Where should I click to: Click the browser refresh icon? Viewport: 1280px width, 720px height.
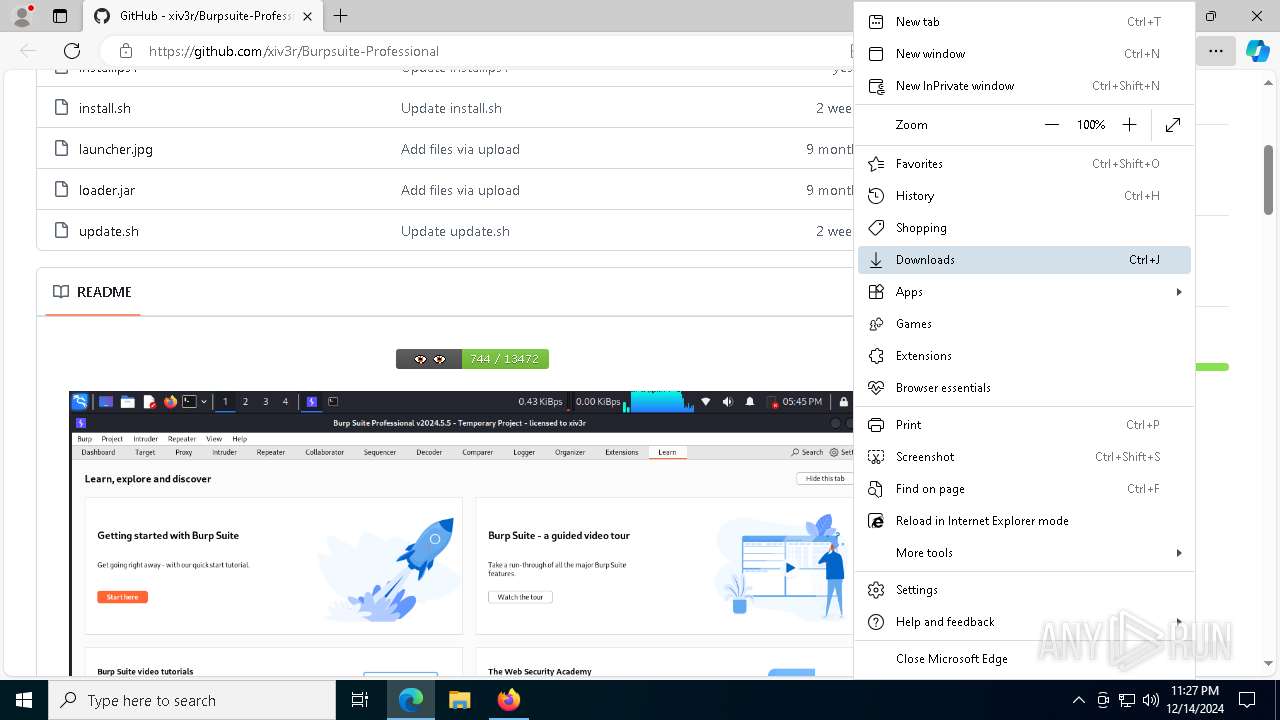coord(72,51)
